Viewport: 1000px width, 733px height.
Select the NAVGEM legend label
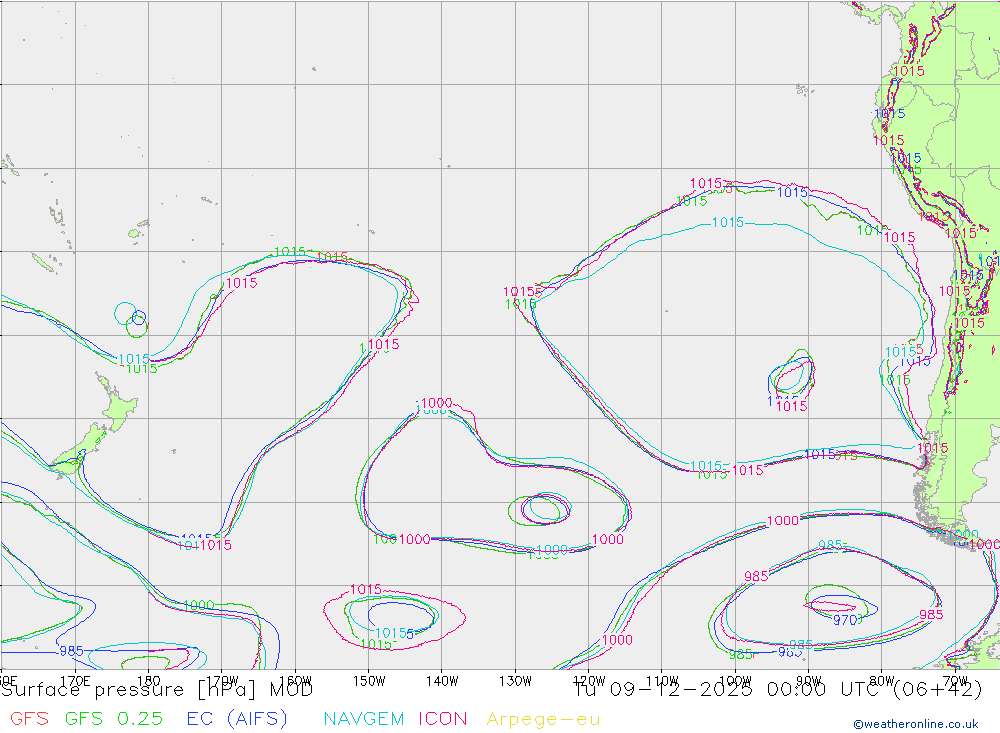(366, 718)
